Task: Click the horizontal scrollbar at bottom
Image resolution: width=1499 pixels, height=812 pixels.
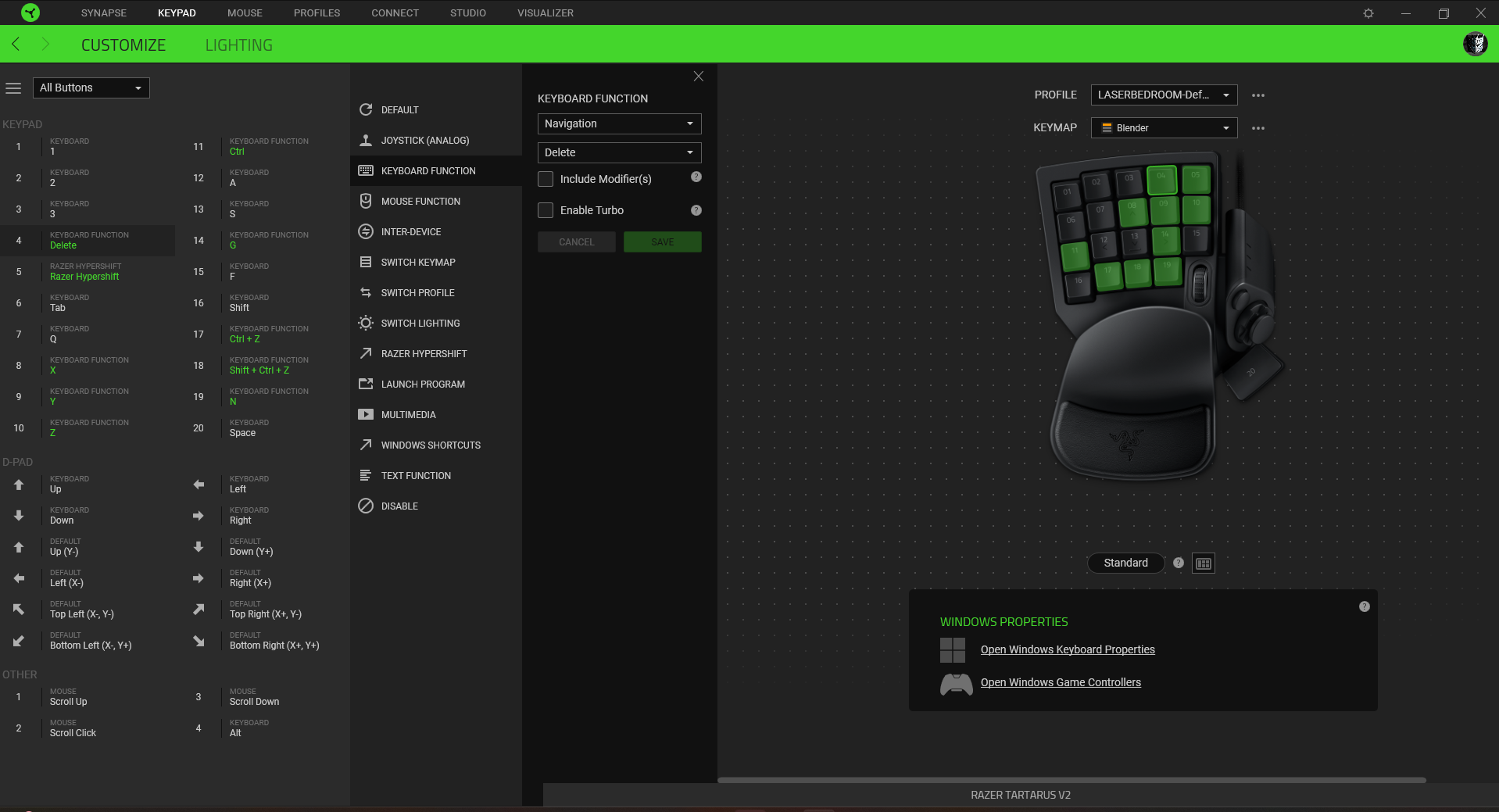Action: coord(1071,780)
